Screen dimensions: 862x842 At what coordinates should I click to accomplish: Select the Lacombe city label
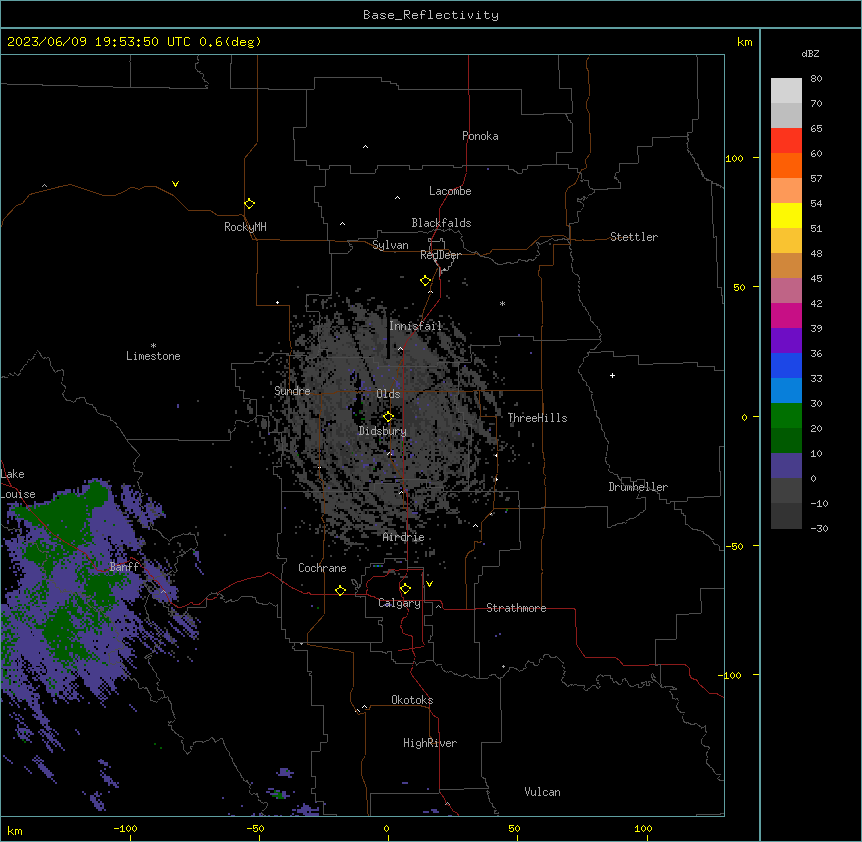tap(450, 191)
